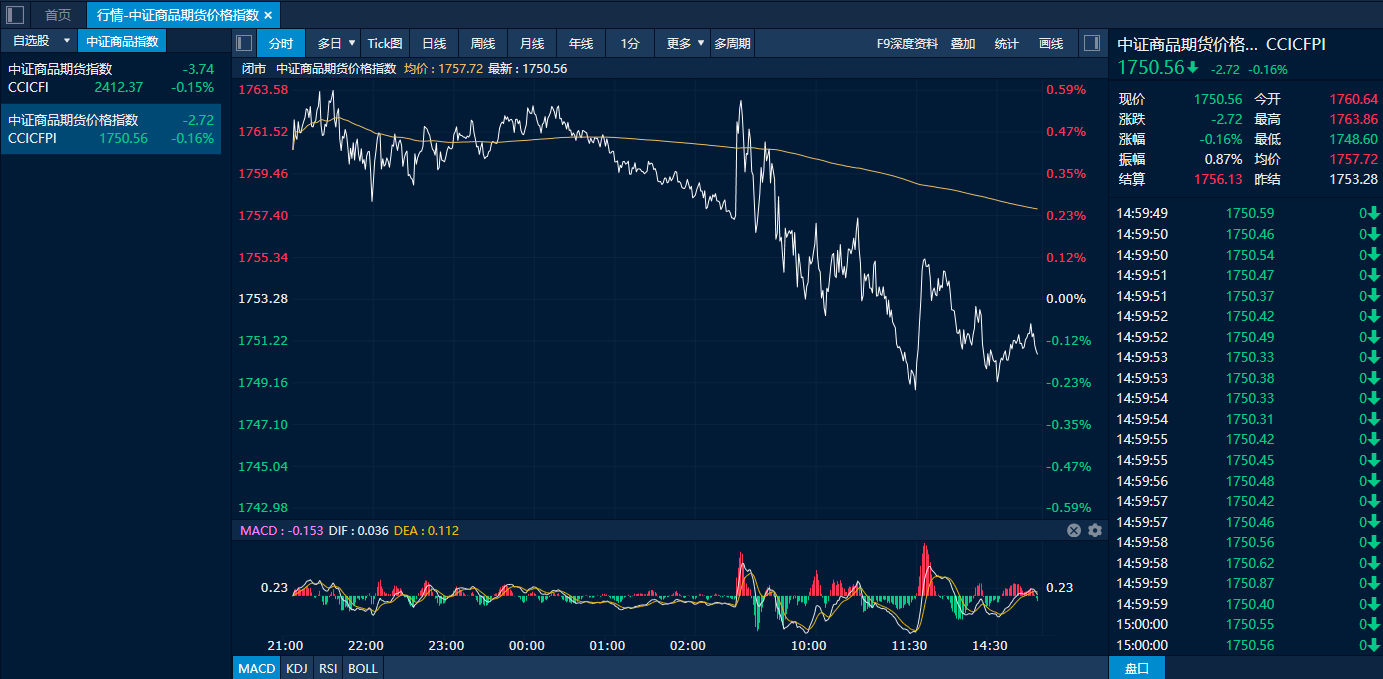Click the down arrow on the 14:59:49 tick row
Screen dimensions: 1383x679
coord(1373,213)
